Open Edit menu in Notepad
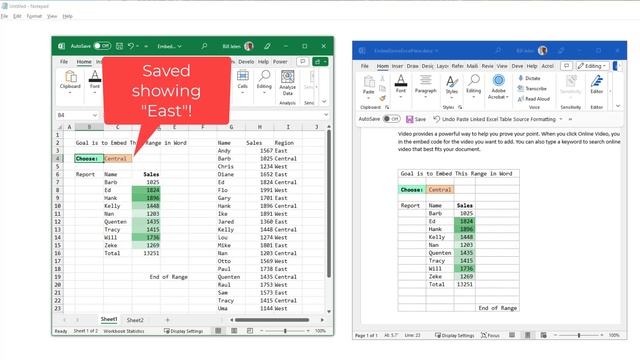The height and width of the screenshot is (360, 640). tap(17, 16)
